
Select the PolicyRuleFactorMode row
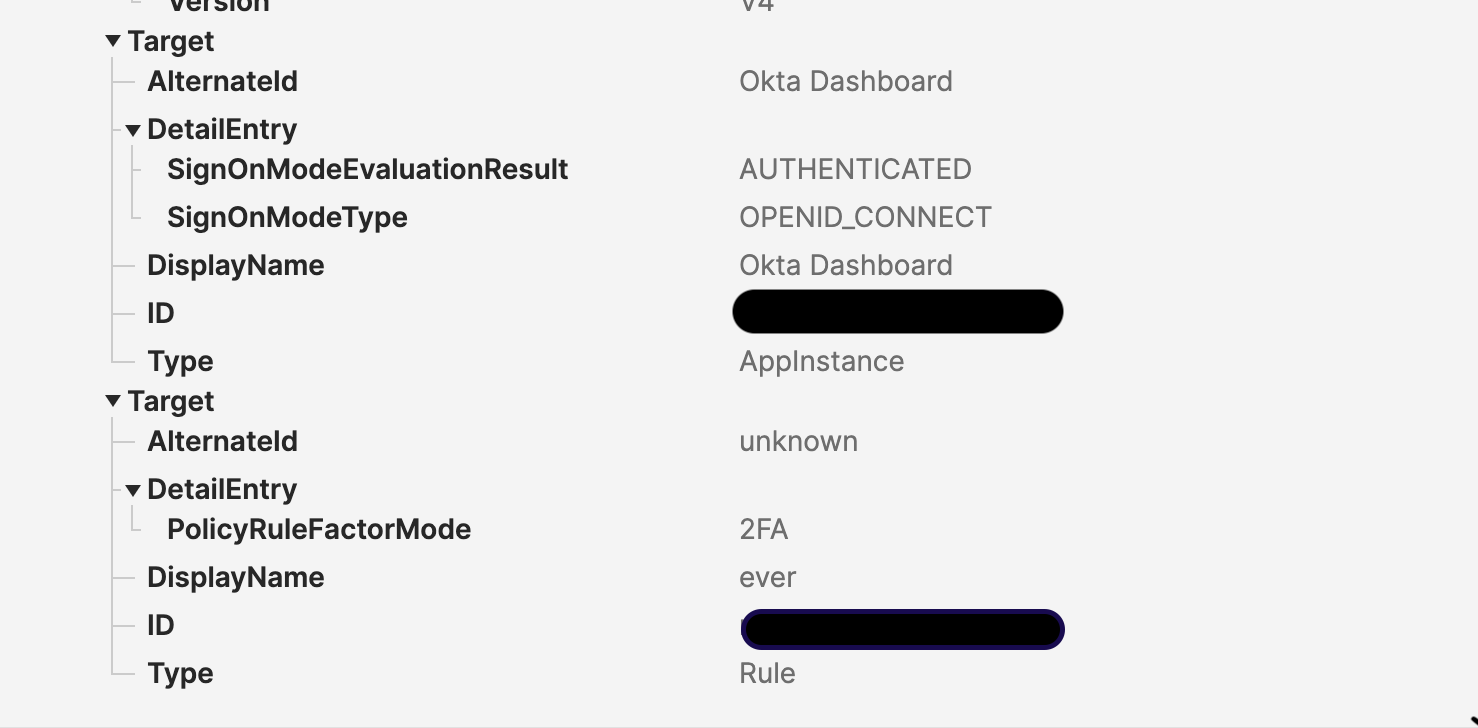(x=318, y=529)
